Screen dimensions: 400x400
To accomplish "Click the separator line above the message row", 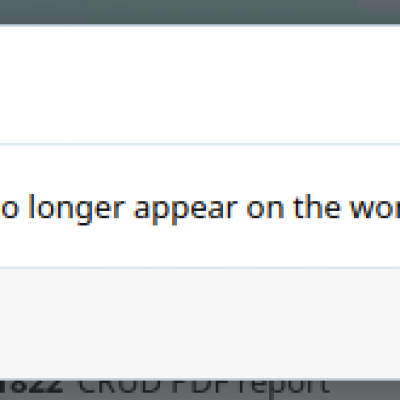I will [x=200, y=144].
